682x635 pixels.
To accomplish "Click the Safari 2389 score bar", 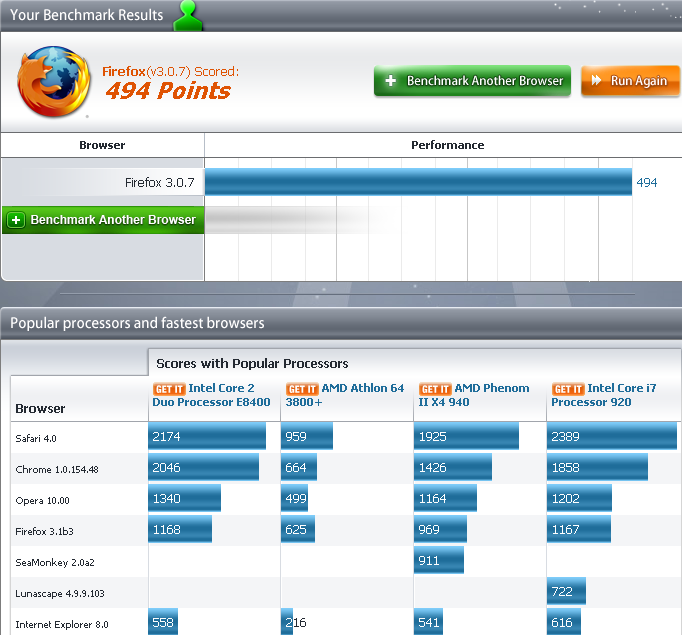I will [x=612, y=436].
